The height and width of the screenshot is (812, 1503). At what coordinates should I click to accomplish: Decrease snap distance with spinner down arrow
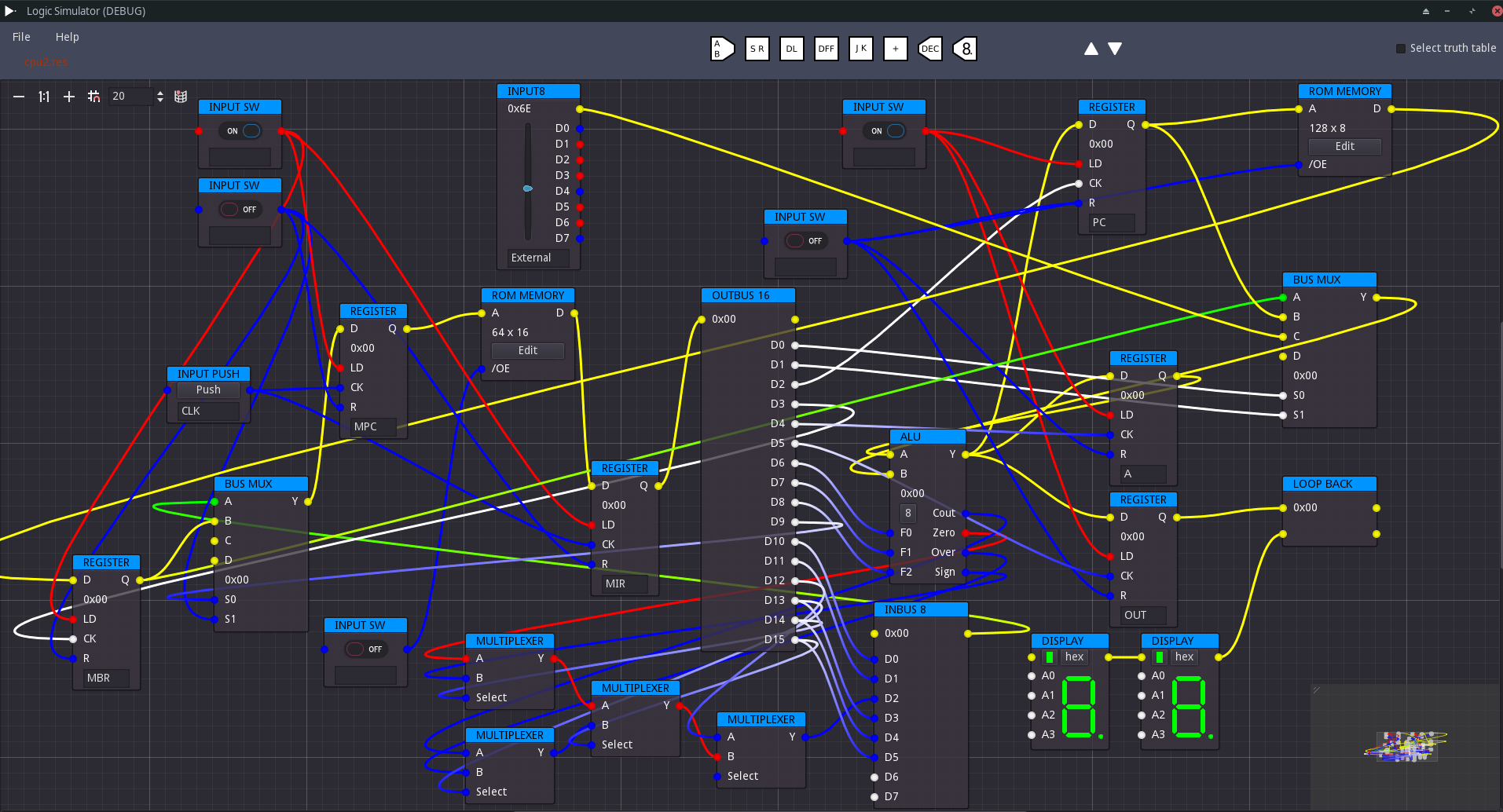(160, 100)
